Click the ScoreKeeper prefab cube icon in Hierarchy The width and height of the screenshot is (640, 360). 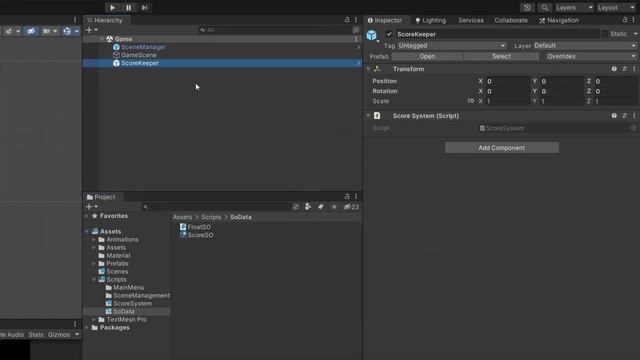click(x=116, y=63)
